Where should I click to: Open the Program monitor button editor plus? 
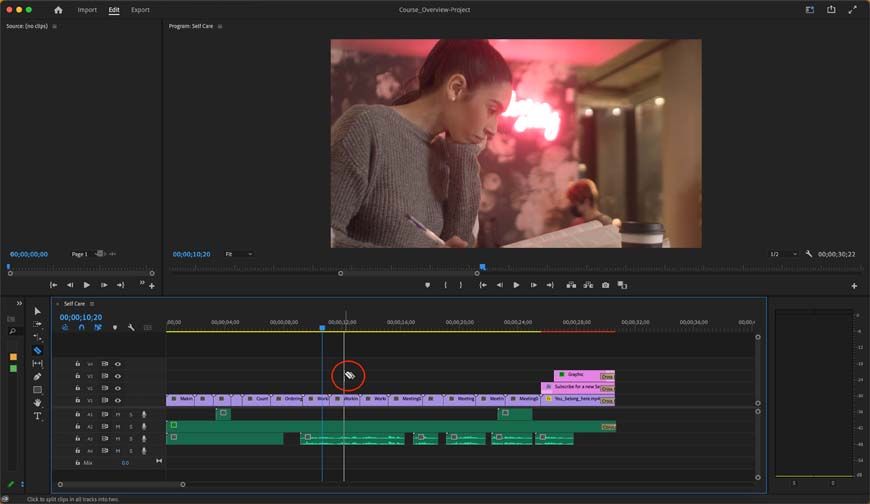[854, 286]
